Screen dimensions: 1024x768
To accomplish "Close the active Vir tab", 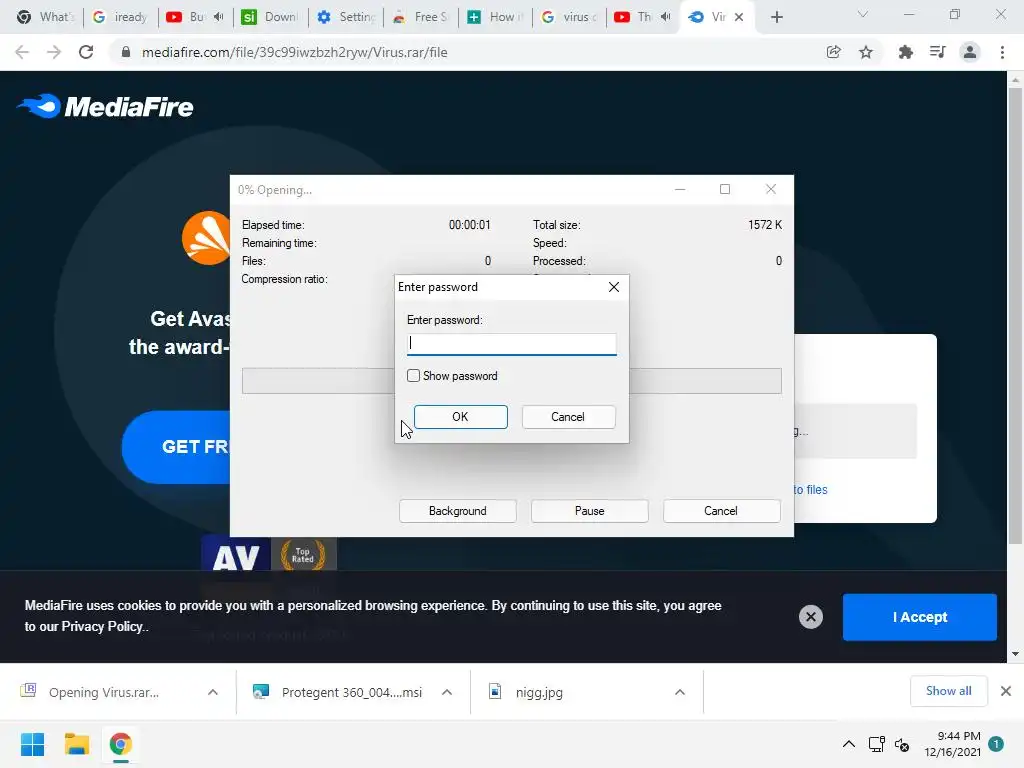I will 739,17.
